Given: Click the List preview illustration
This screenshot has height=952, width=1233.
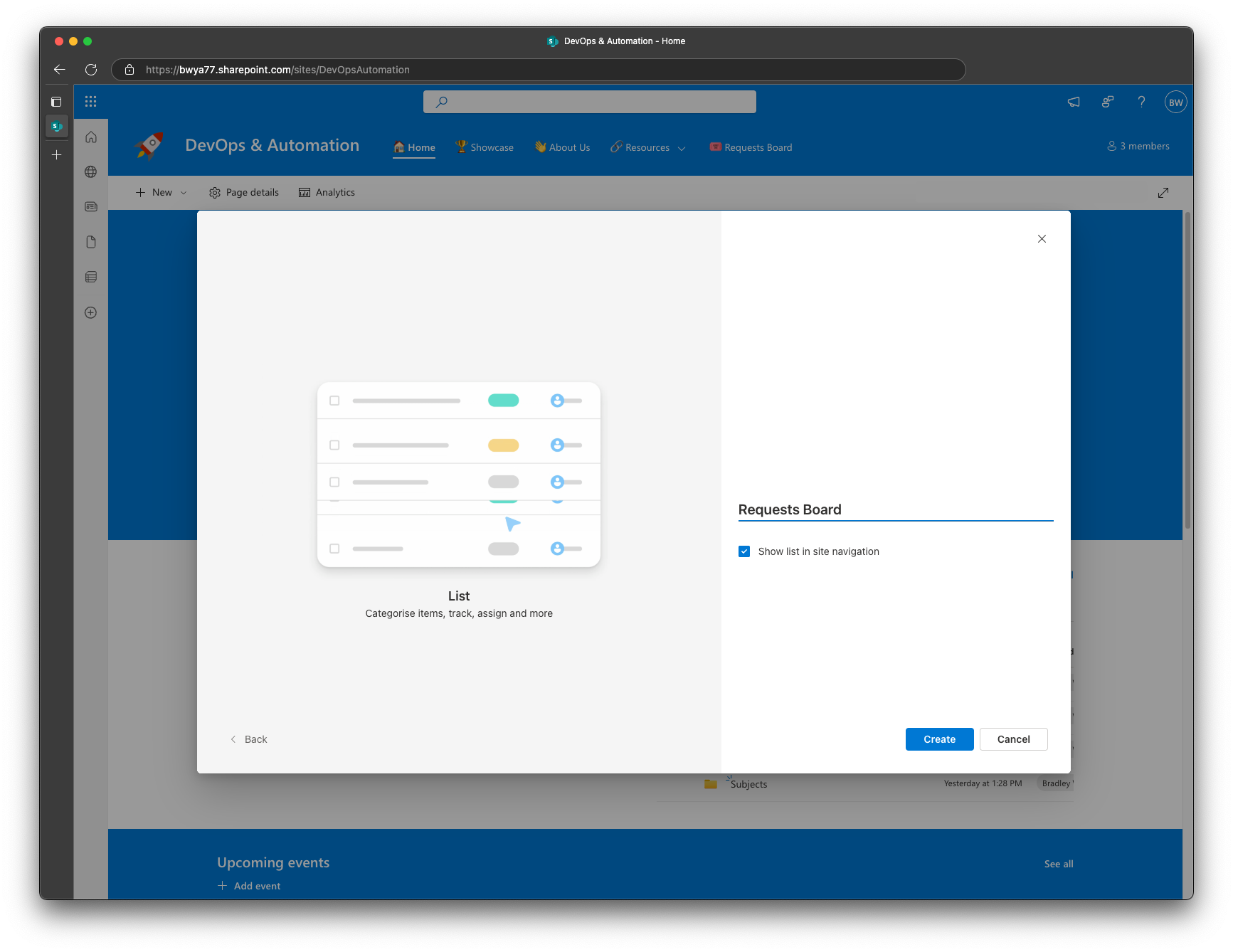Looking at the screenshot, I should (459, 475).
